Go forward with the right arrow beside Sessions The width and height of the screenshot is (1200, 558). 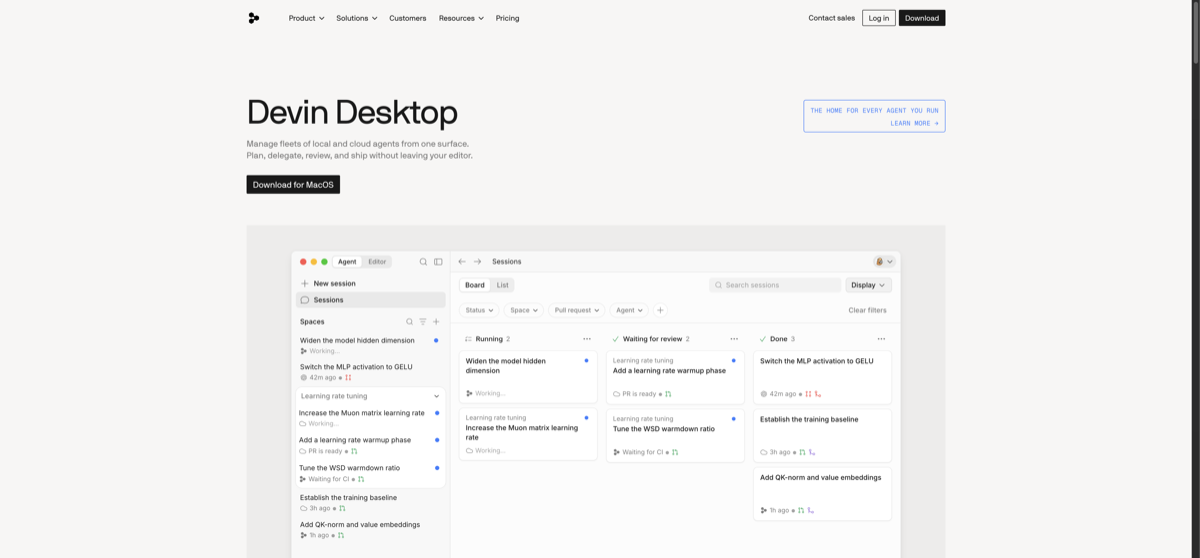click(x=478, y=262)
